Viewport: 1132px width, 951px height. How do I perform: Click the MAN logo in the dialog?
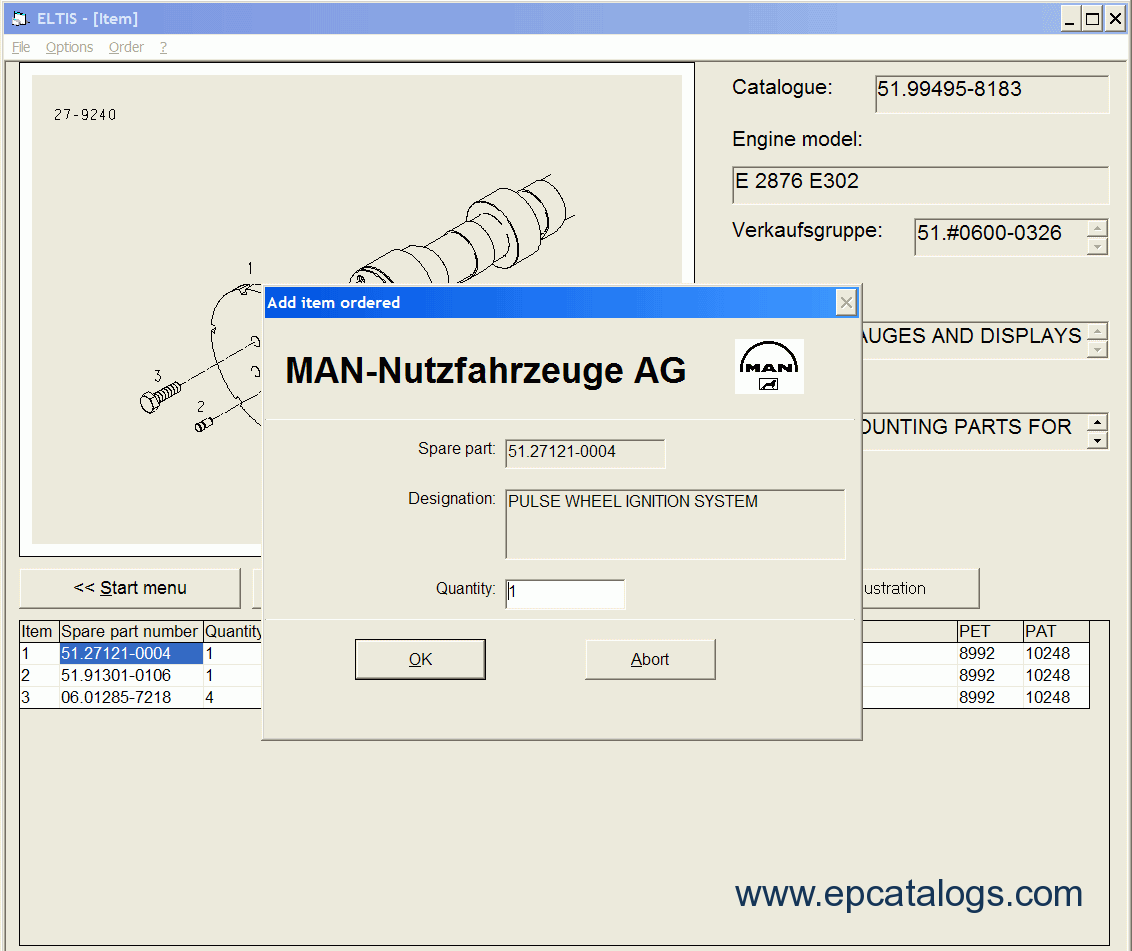[x=768, y=365]
